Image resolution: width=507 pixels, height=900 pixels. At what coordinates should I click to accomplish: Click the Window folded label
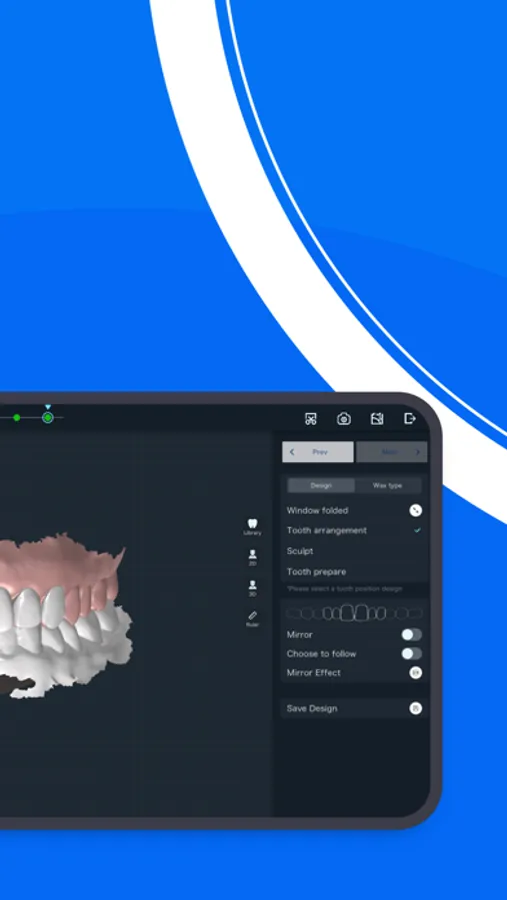pos(318,510)
